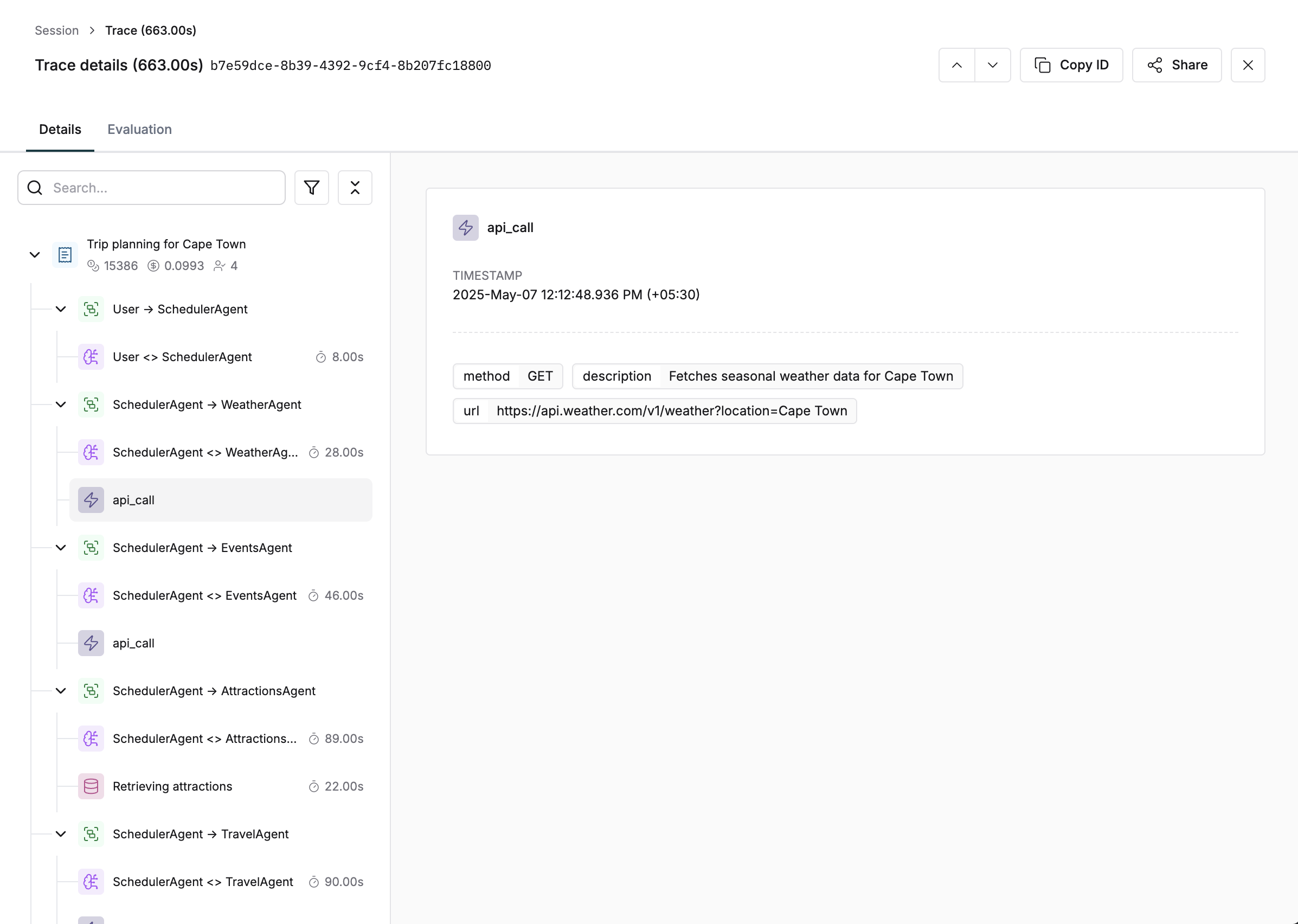
Task: Go to previous trace with up arrow
Action: pyautogui.click(x=957, y=66)
